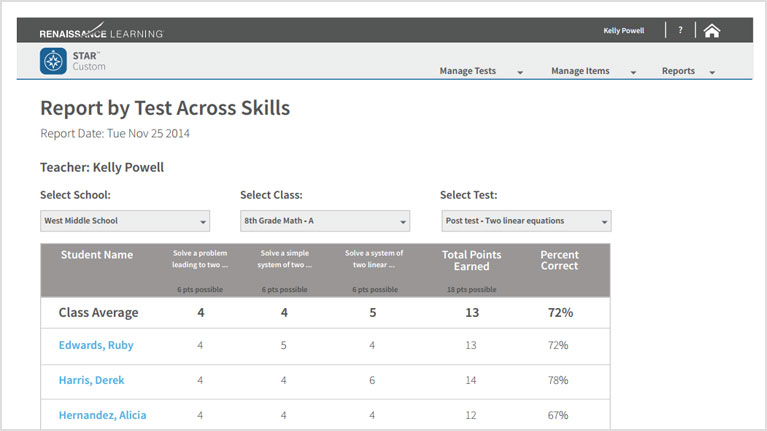Click the Total Points Earned column header
Screen dimensions: 767x431
(x=471, y=261)
